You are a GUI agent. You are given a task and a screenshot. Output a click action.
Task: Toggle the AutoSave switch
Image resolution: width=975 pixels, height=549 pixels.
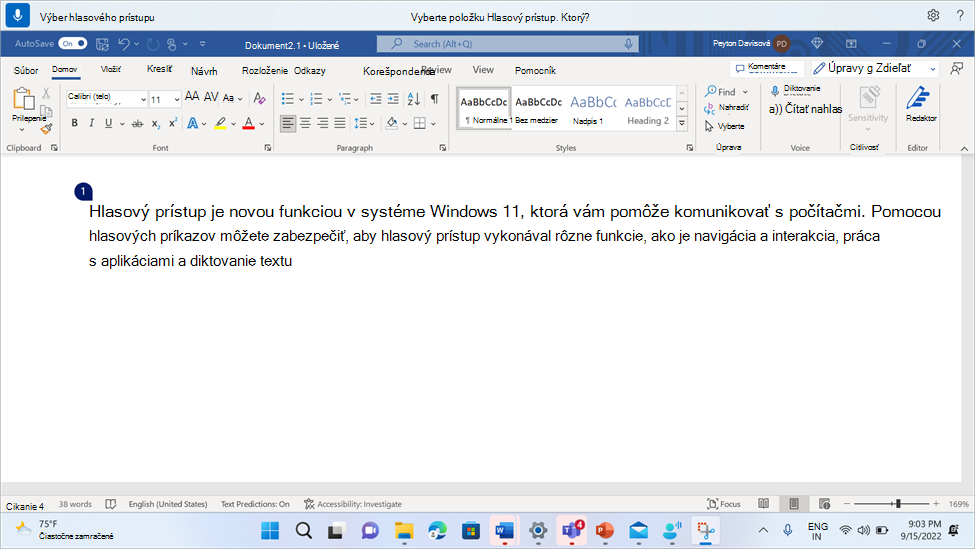coord(73,44)
